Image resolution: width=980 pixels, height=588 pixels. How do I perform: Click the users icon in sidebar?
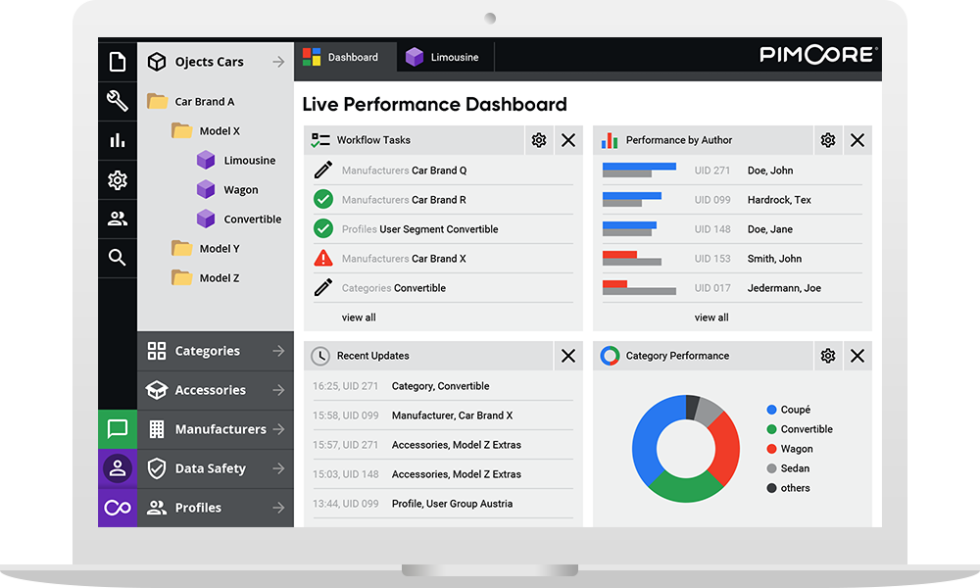pos(117,219)
